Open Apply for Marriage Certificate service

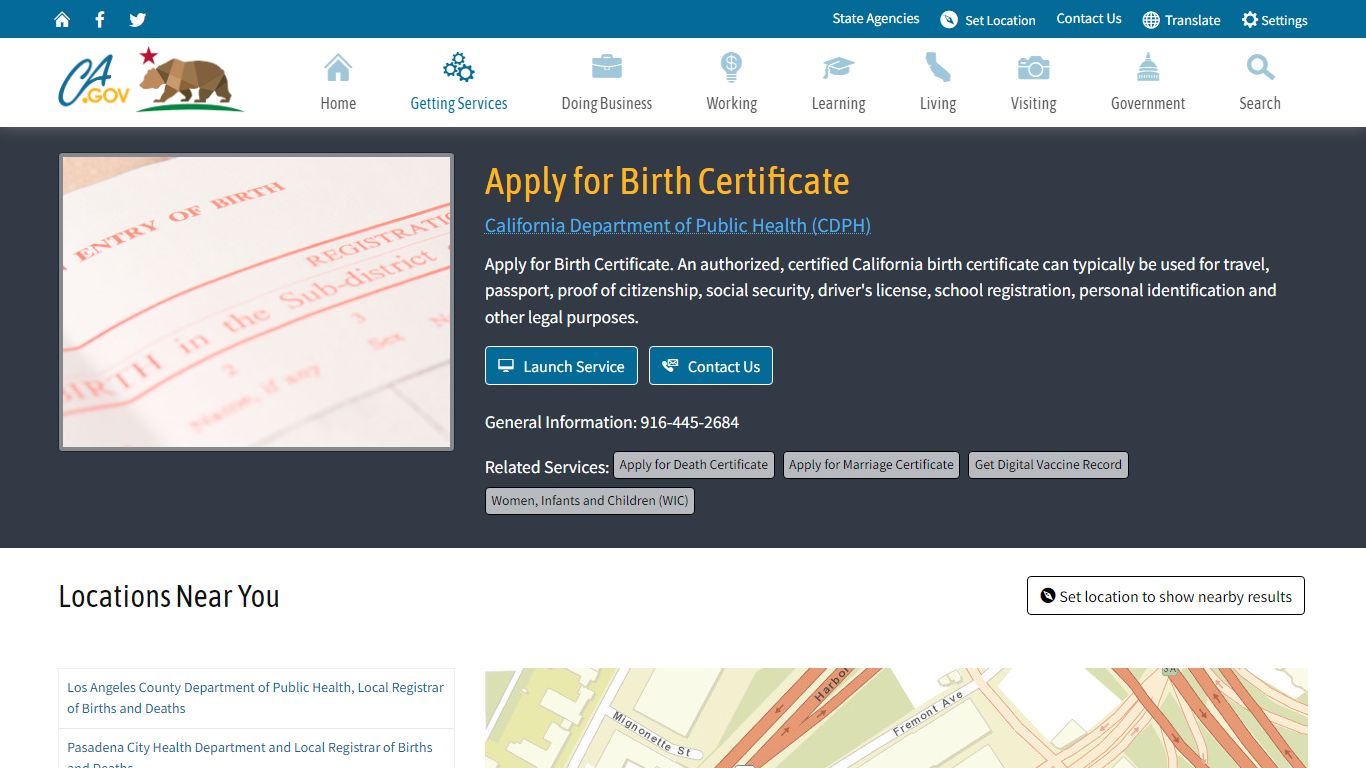871,465
